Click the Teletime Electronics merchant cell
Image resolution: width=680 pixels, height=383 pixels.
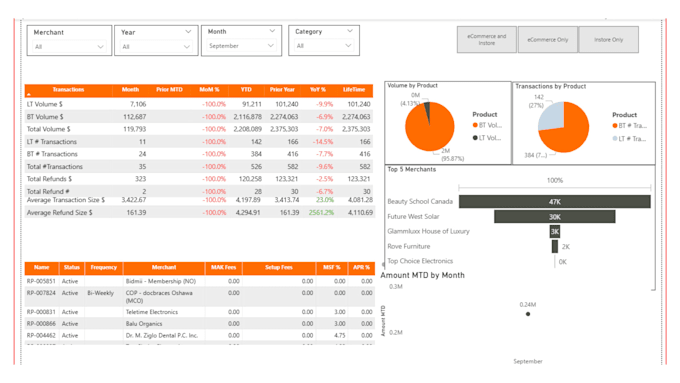(x=152, y=312)
